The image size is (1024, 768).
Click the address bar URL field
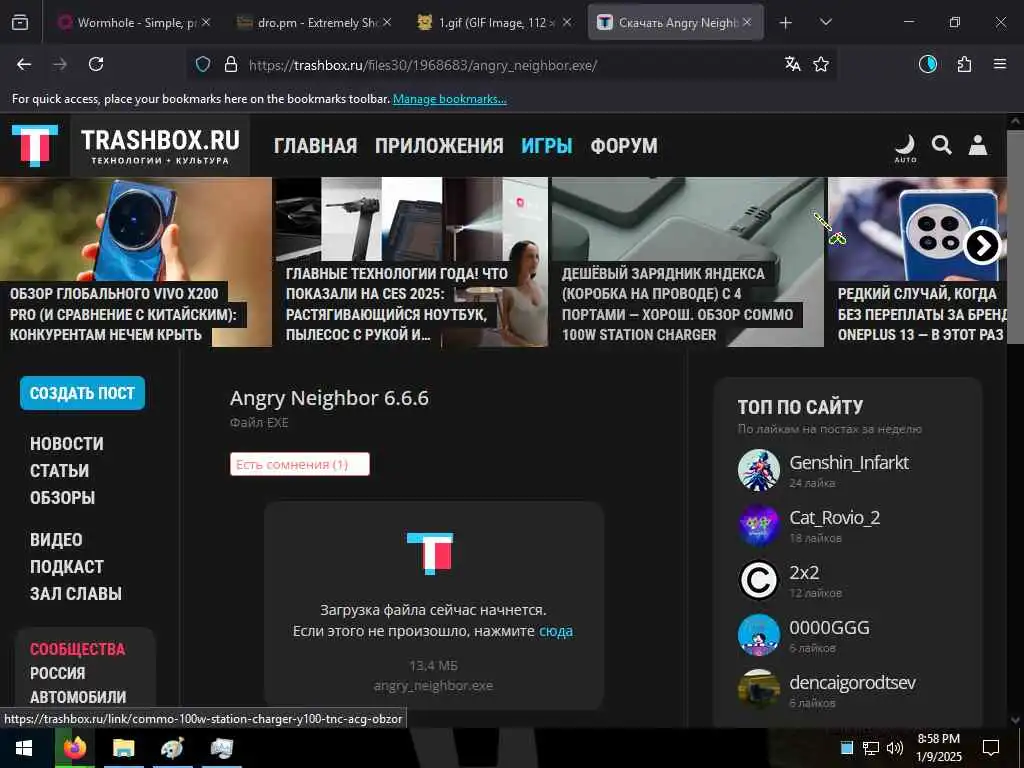(509, 65)
